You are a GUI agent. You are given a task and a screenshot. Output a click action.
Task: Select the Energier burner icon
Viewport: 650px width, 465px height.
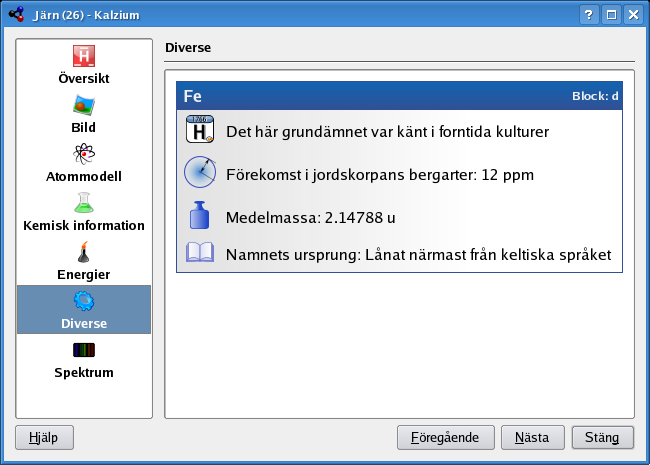coord(84,252)
